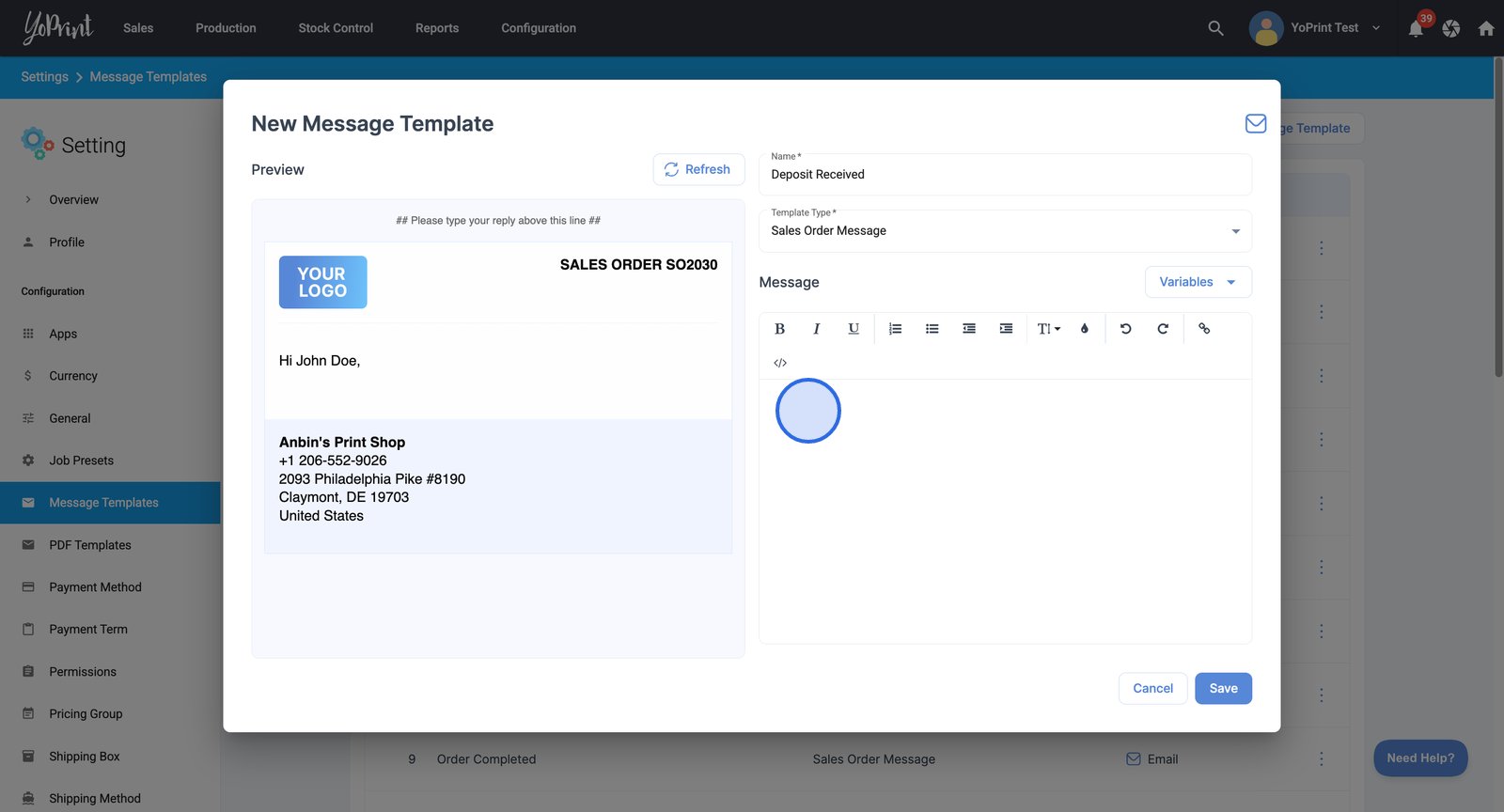This screenshot has width=1504, height=812.
Task: Open the Stock Control menu
Action: 336,28
